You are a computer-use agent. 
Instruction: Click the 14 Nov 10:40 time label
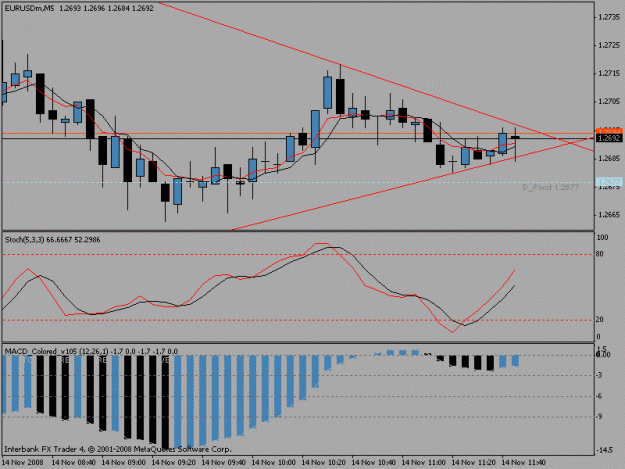click(373, 462)
